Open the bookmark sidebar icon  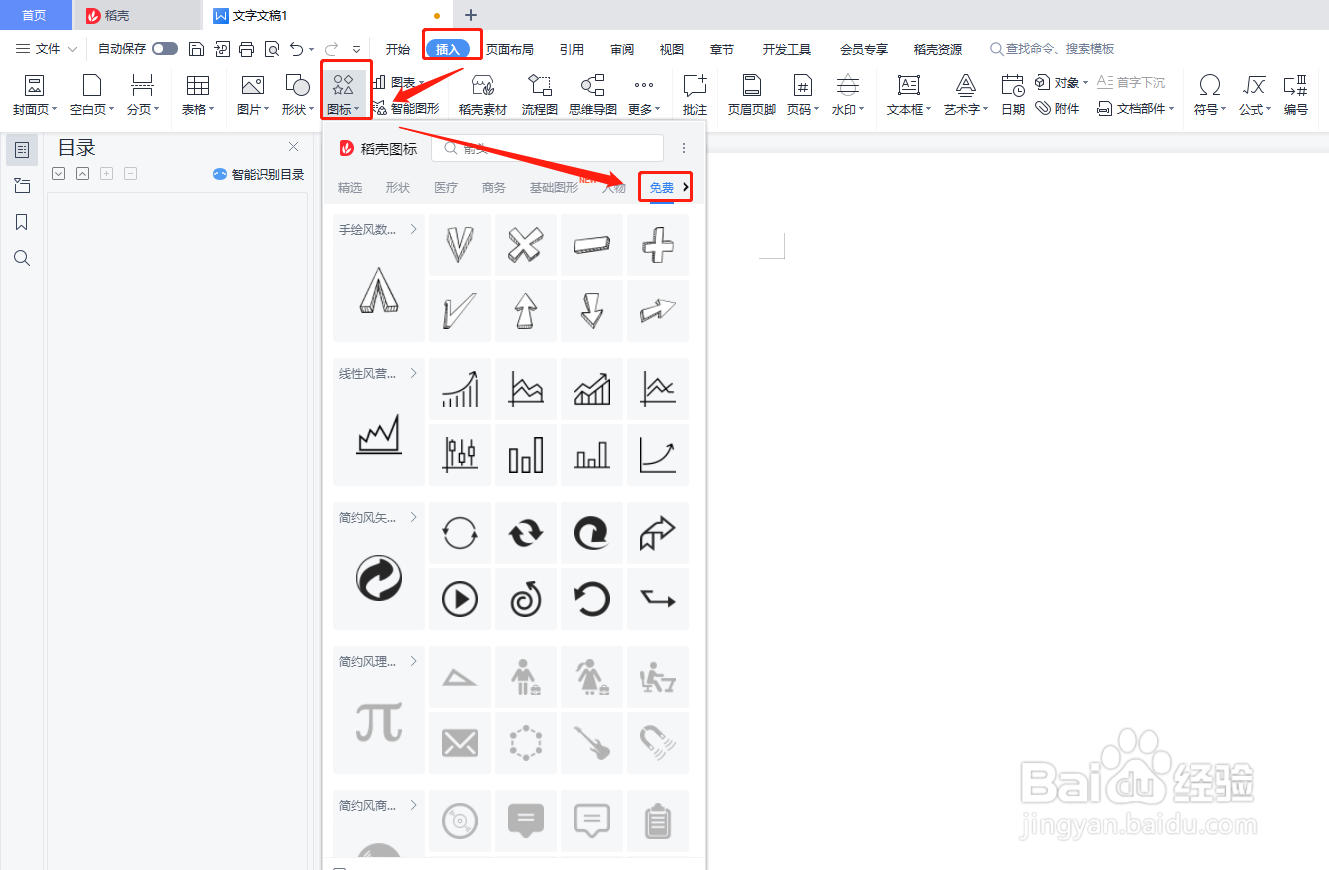pos(22,222)
